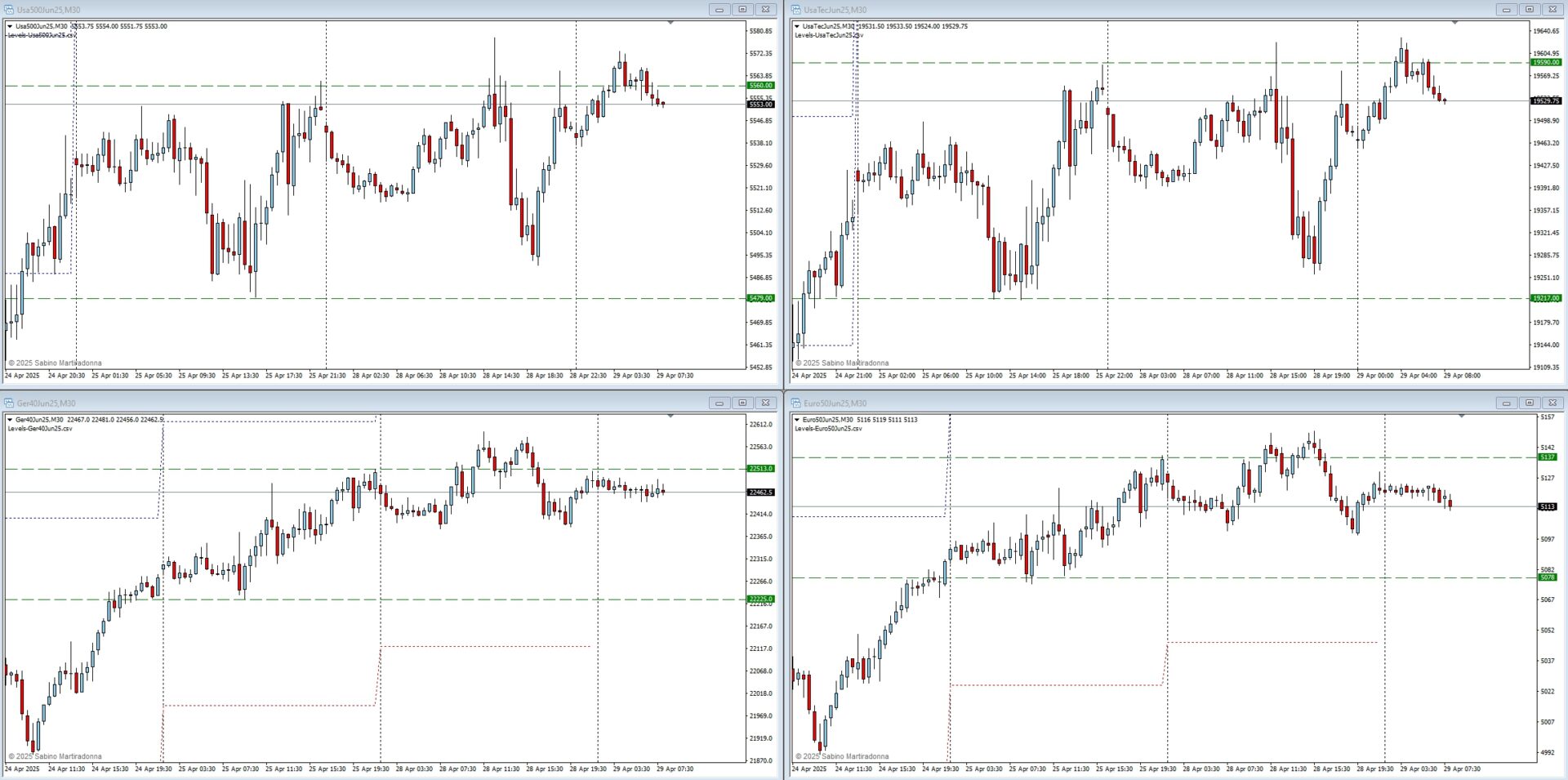This screenshot has width=1568, height=780.
Task: Minimize the UsaTecJun25 chart window
Action: 1507,10
